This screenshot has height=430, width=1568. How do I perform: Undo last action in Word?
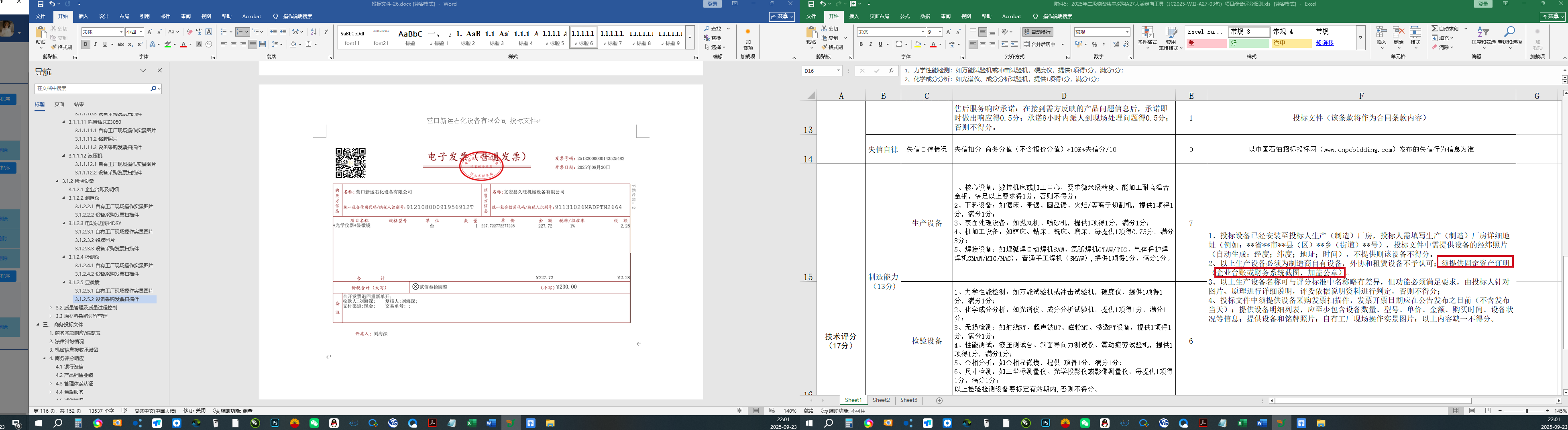click(52, 4)
